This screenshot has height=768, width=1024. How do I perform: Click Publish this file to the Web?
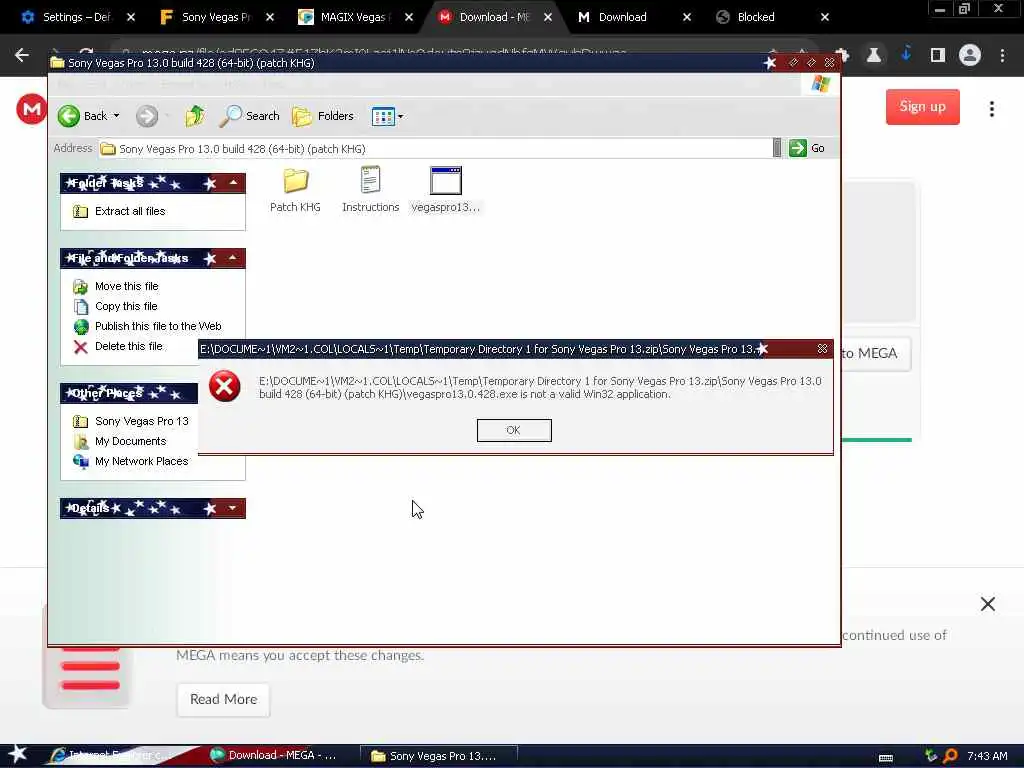(x=158, y=326)
